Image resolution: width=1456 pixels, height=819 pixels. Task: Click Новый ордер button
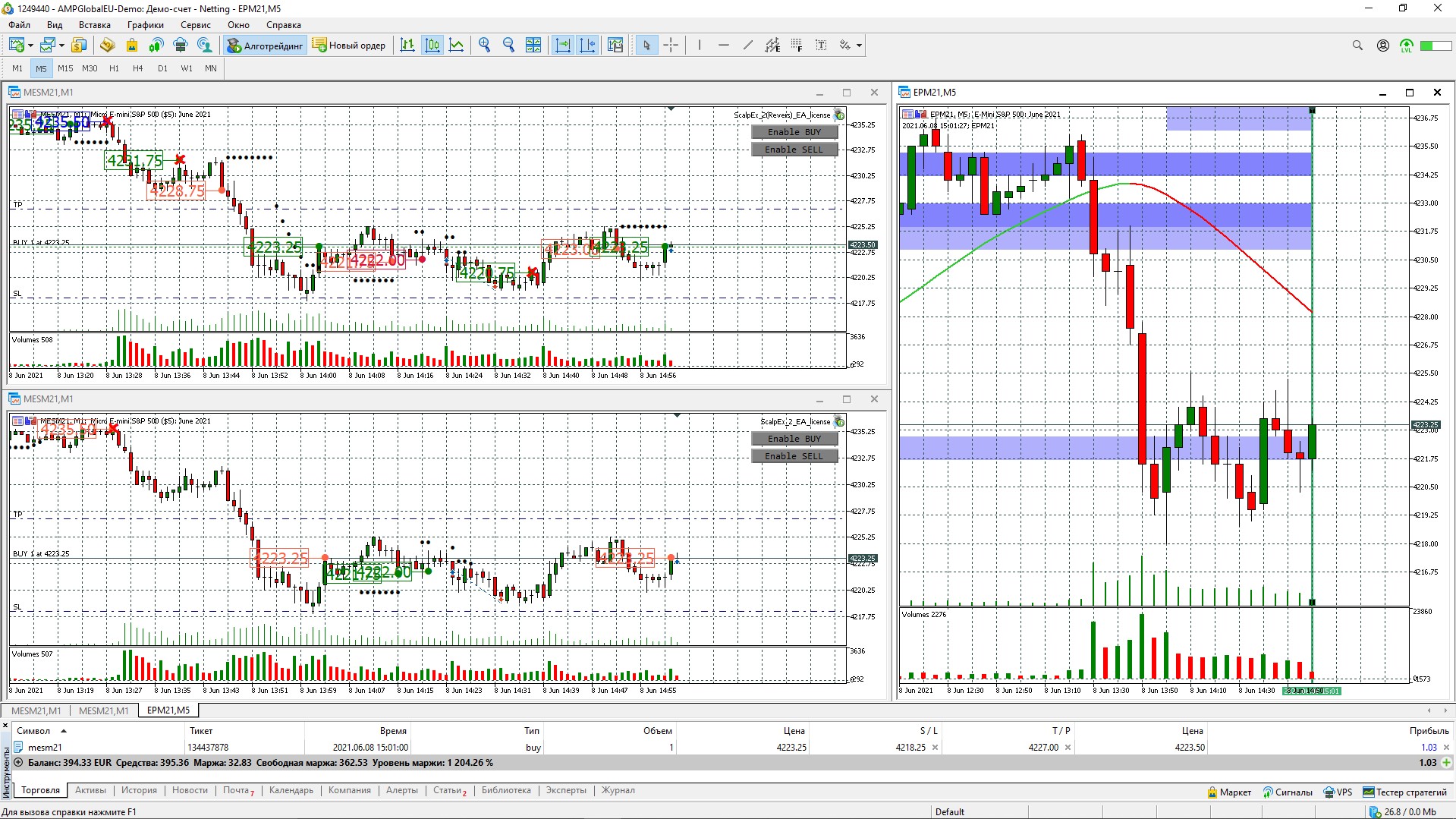click(350, 46)
